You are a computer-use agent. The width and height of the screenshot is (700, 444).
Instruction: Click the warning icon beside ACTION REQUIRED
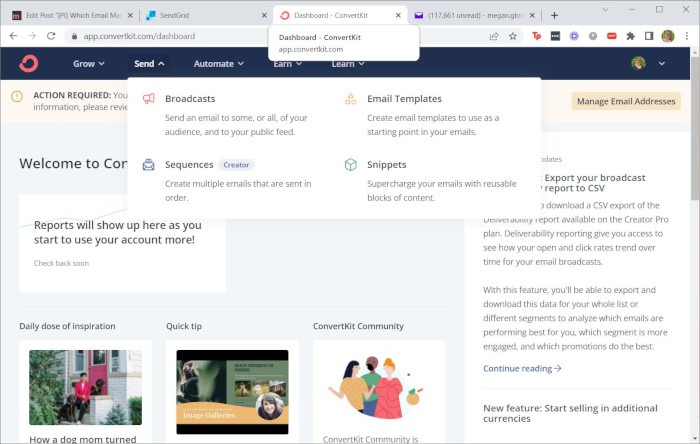click(x=17, y=96)
